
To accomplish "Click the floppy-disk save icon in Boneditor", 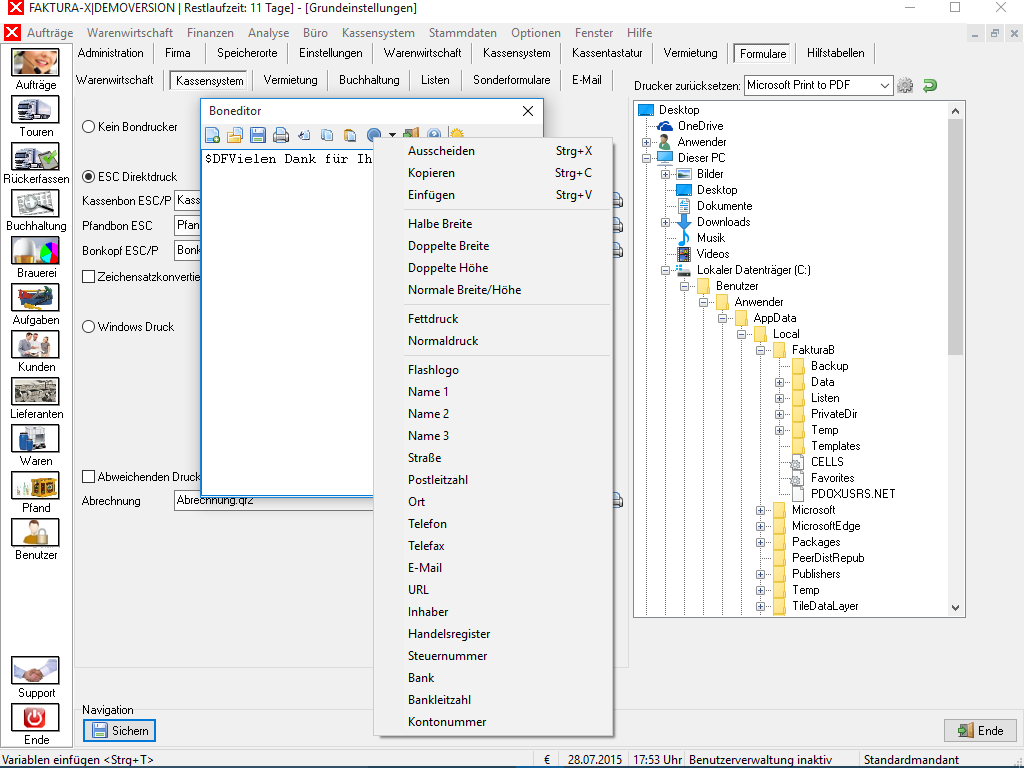I will tap(258, 135).
